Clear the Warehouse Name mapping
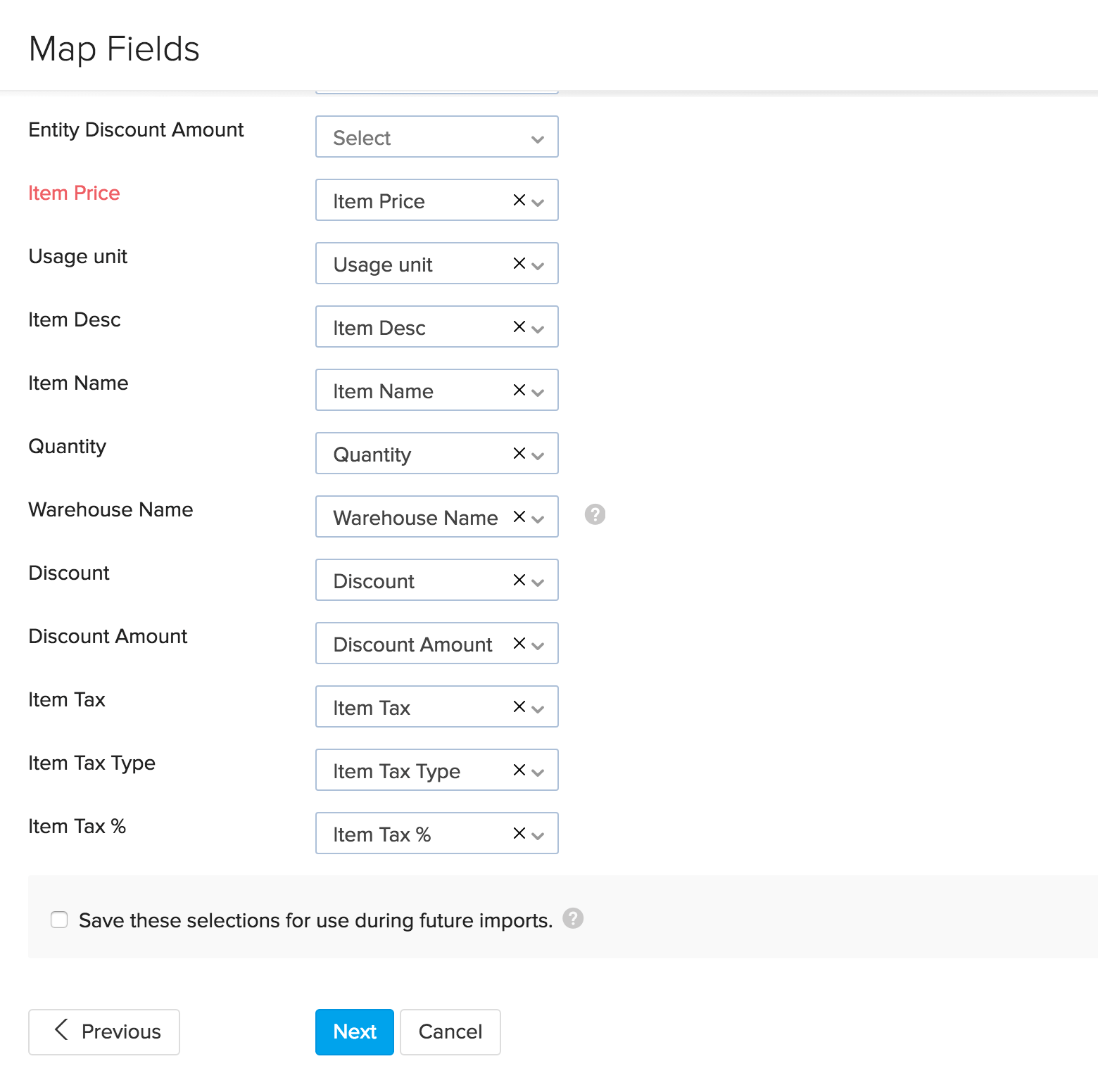This screenshot has height=1092, width=1098. click(519, 516)
